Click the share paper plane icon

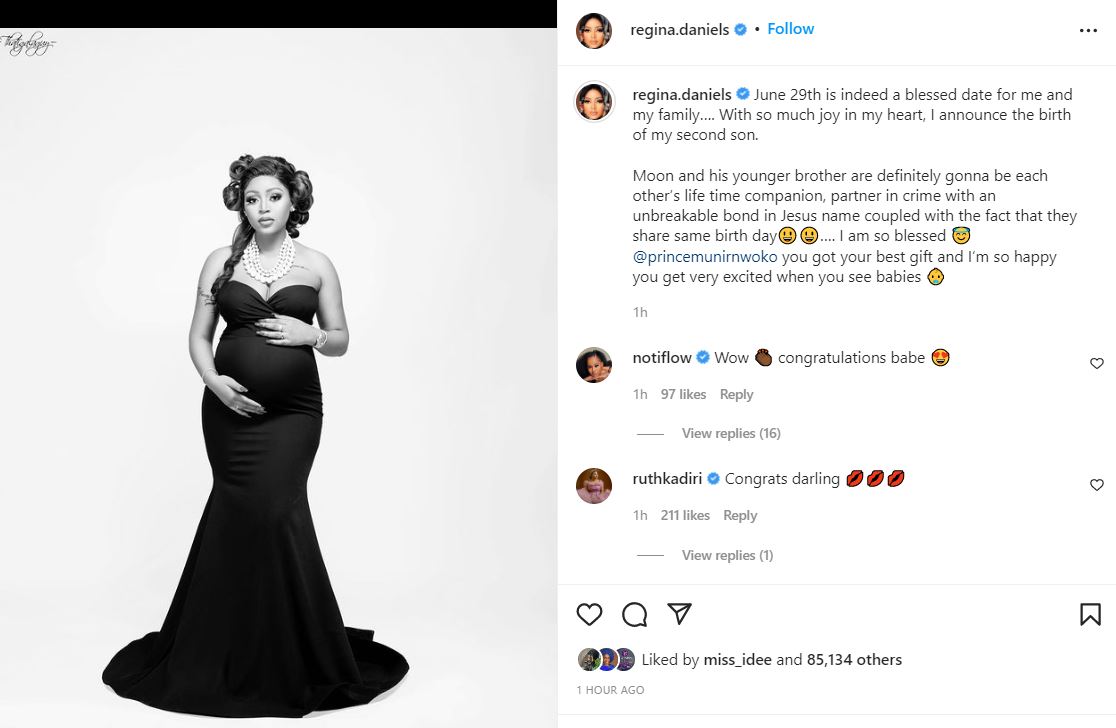[x=678, y=613]
